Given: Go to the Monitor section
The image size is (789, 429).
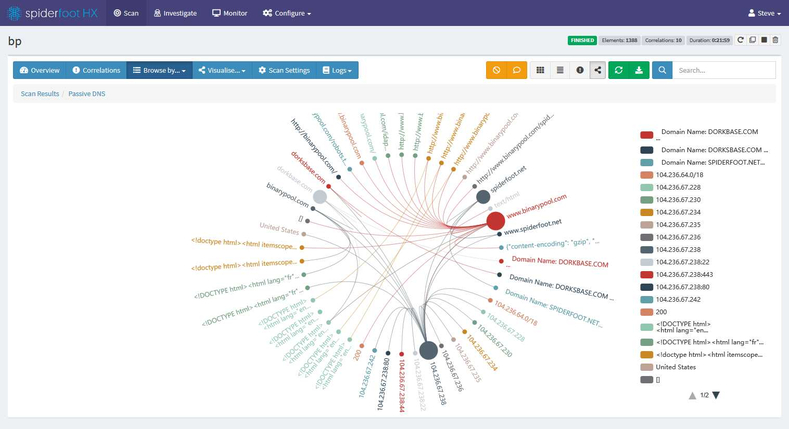Looking at the screenshot, I should tap(229, 13).
